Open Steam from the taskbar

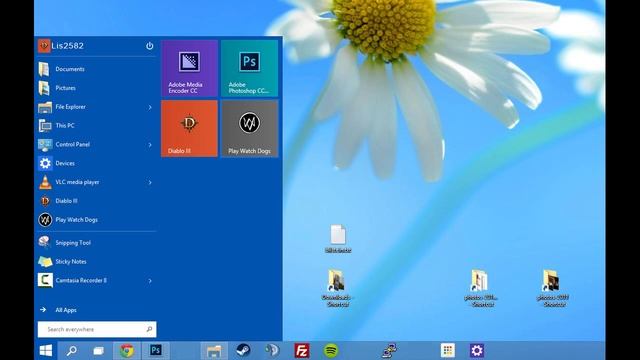click(244, 351)
